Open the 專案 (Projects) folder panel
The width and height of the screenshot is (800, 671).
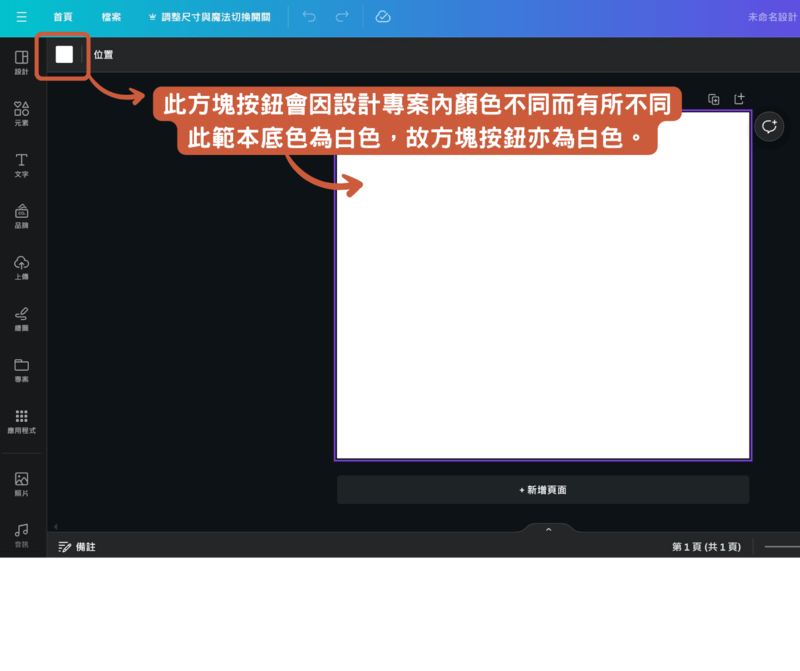coord(21,368)
